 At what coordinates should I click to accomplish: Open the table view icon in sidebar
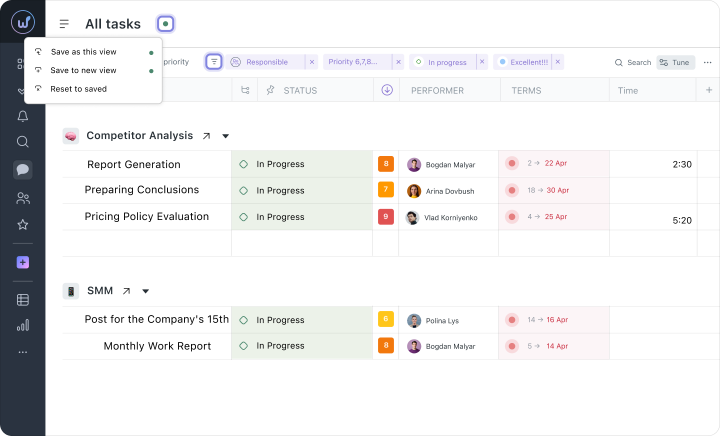pos(22,299)
